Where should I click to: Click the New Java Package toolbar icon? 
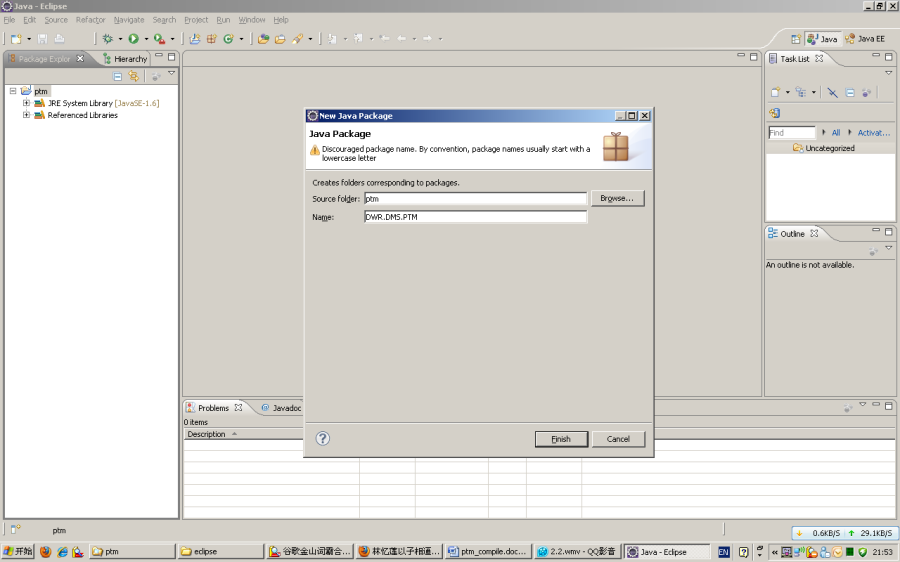(x=212, y=39)
